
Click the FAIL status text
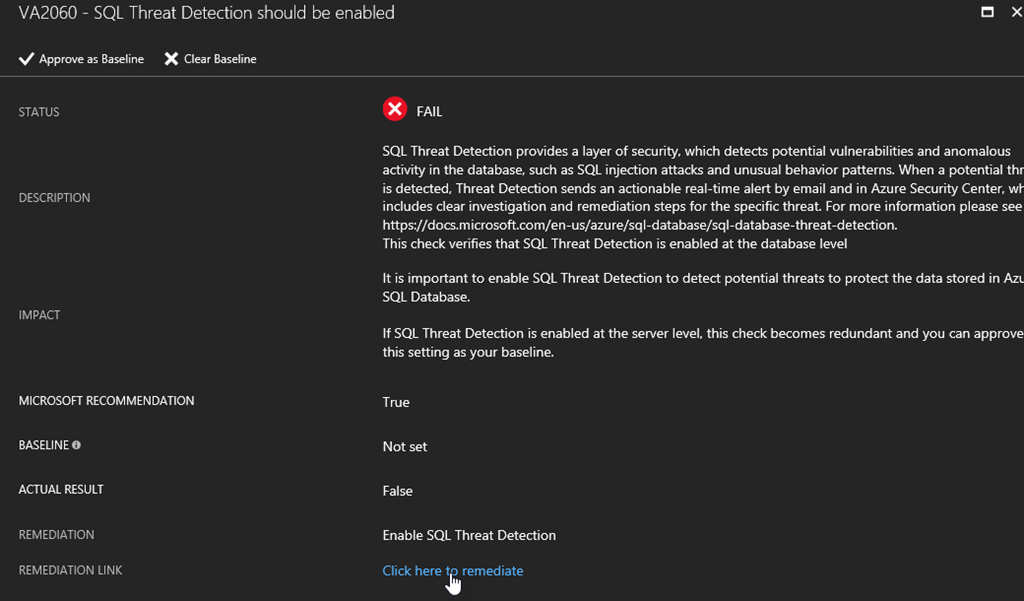(429, 112)
